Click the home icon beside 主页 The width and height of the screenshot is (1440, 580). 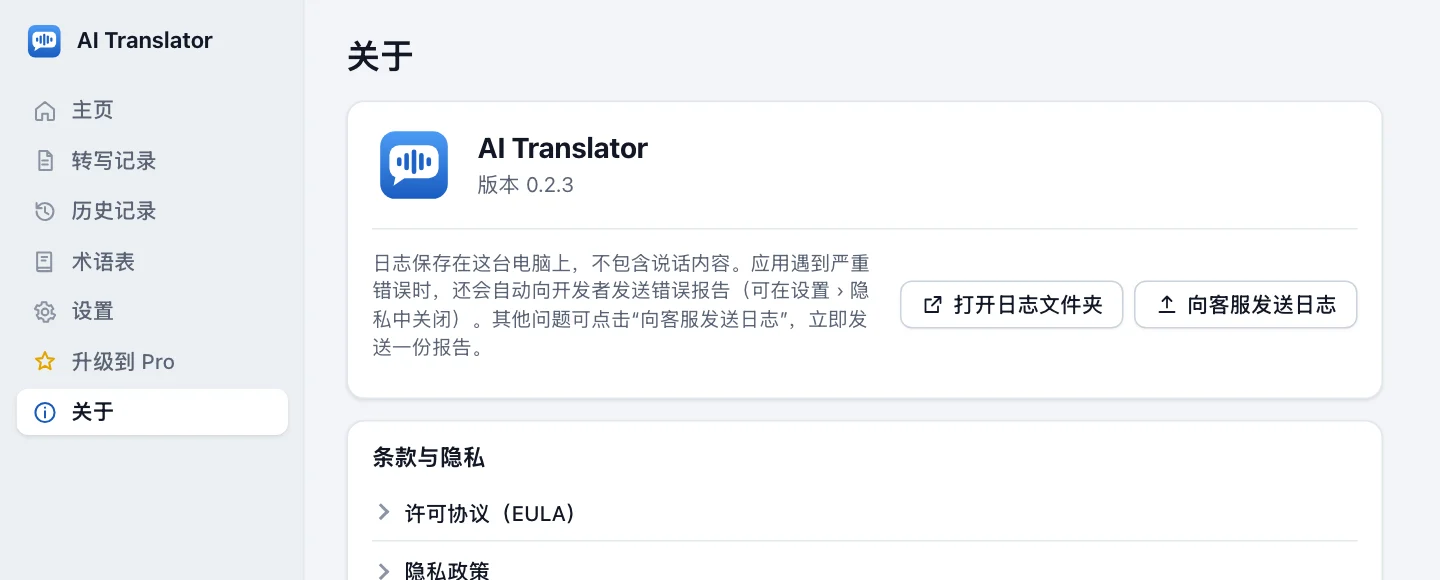[x=45, y=111]
